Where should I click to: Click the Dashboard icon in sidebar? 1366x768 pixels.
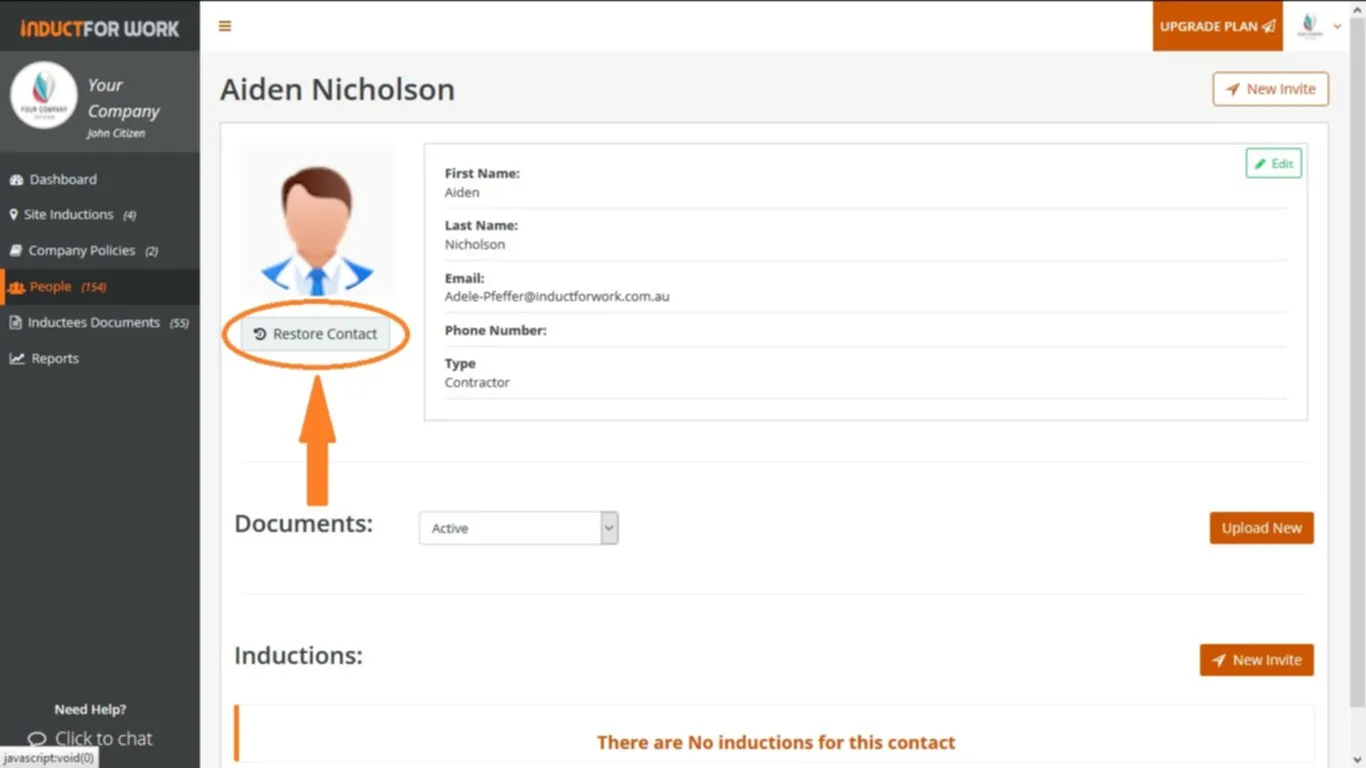pyautogui.click(x=16, y=180)
